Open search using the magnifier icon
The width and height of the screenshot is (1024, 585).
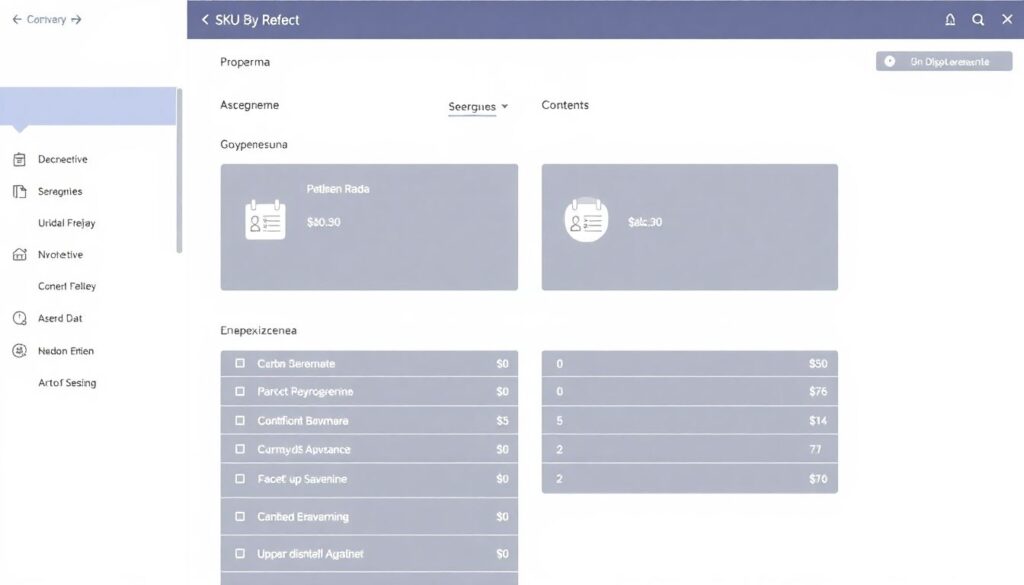[x=978, y=19]
